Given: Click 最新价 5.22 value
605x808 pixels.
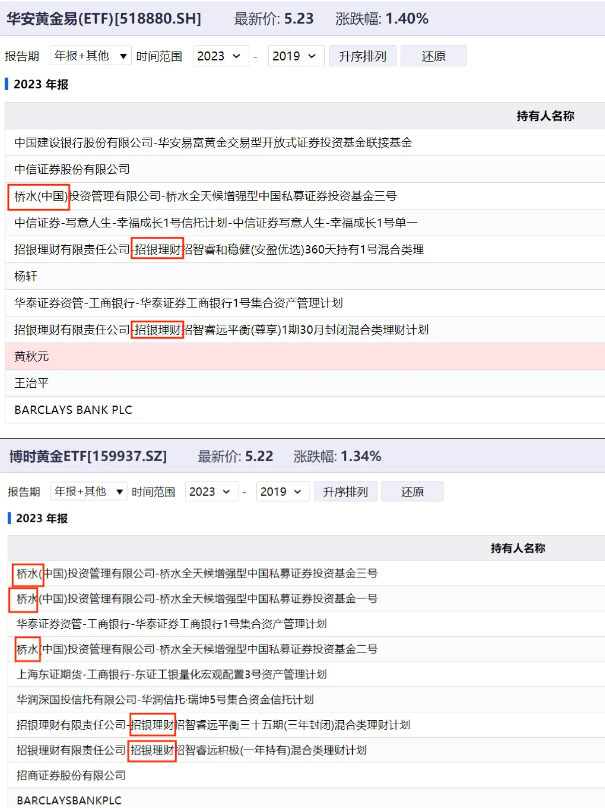Looking at the screenshot, I should [x=259, y=456].
